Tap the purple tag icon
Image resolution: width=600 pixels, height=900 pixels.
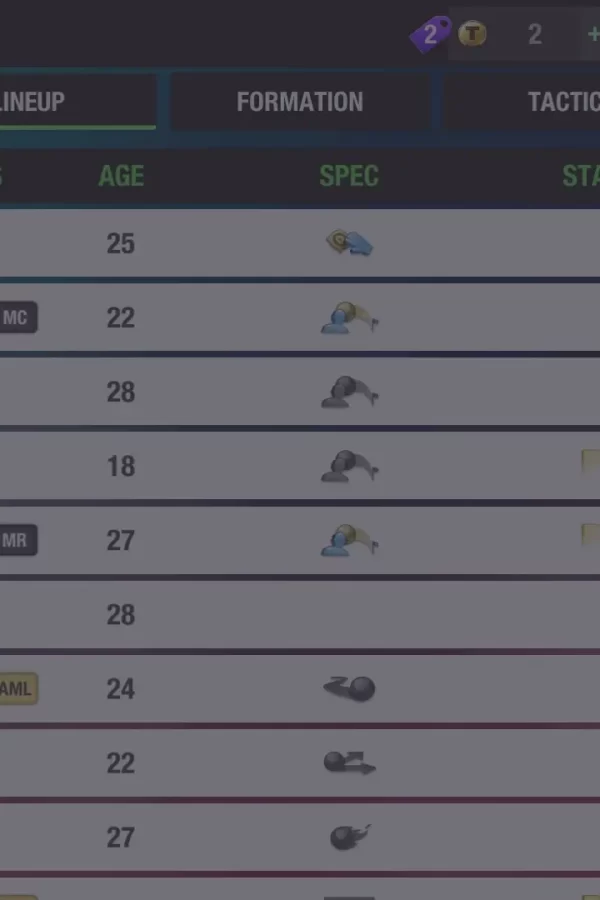tap(431, 36)
